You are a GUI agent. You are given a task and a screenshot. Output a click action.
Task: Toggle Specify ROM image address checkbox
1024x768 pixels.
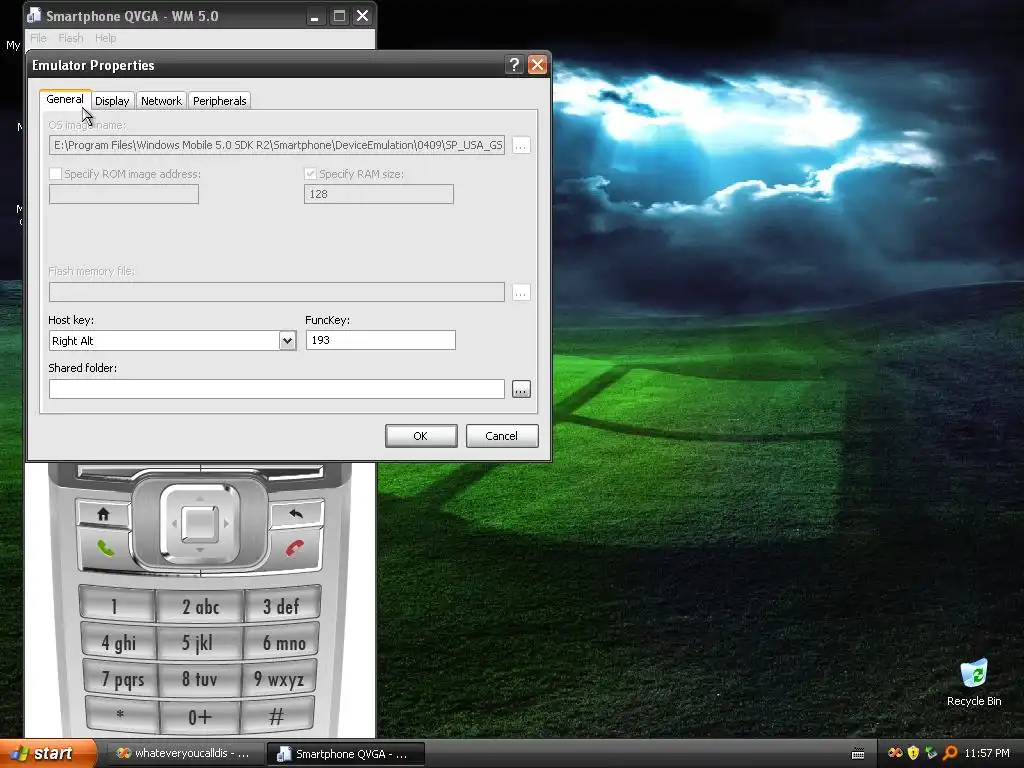[56, 174]
